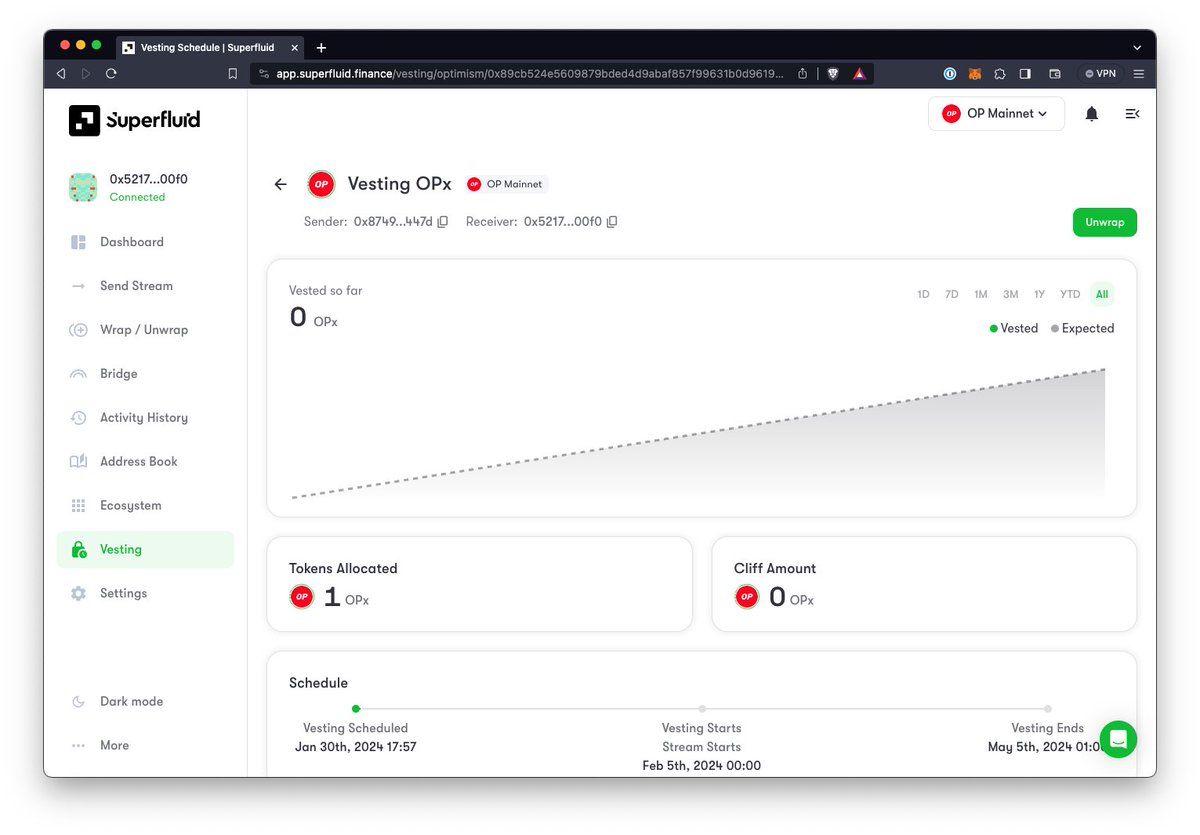Select the 1D chart range
This screenshot has height=835, width=1200.
[923, 294]
